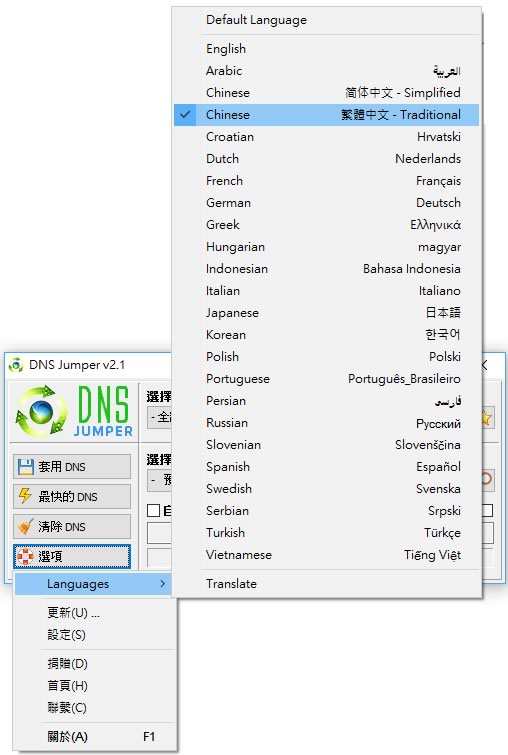The width and height of the screenshot is (508, 755).
Task: Switch language to English
Action: click(326, 49)
